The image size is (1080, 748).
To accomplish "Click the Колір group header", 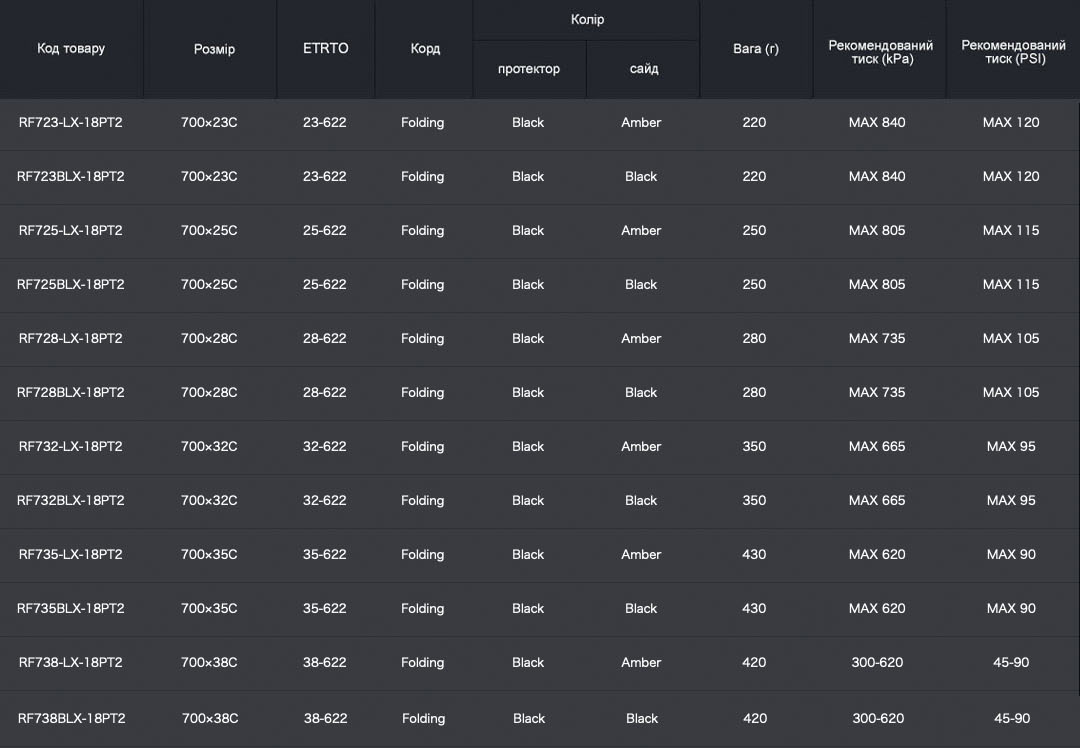I will tap(587, 20).
